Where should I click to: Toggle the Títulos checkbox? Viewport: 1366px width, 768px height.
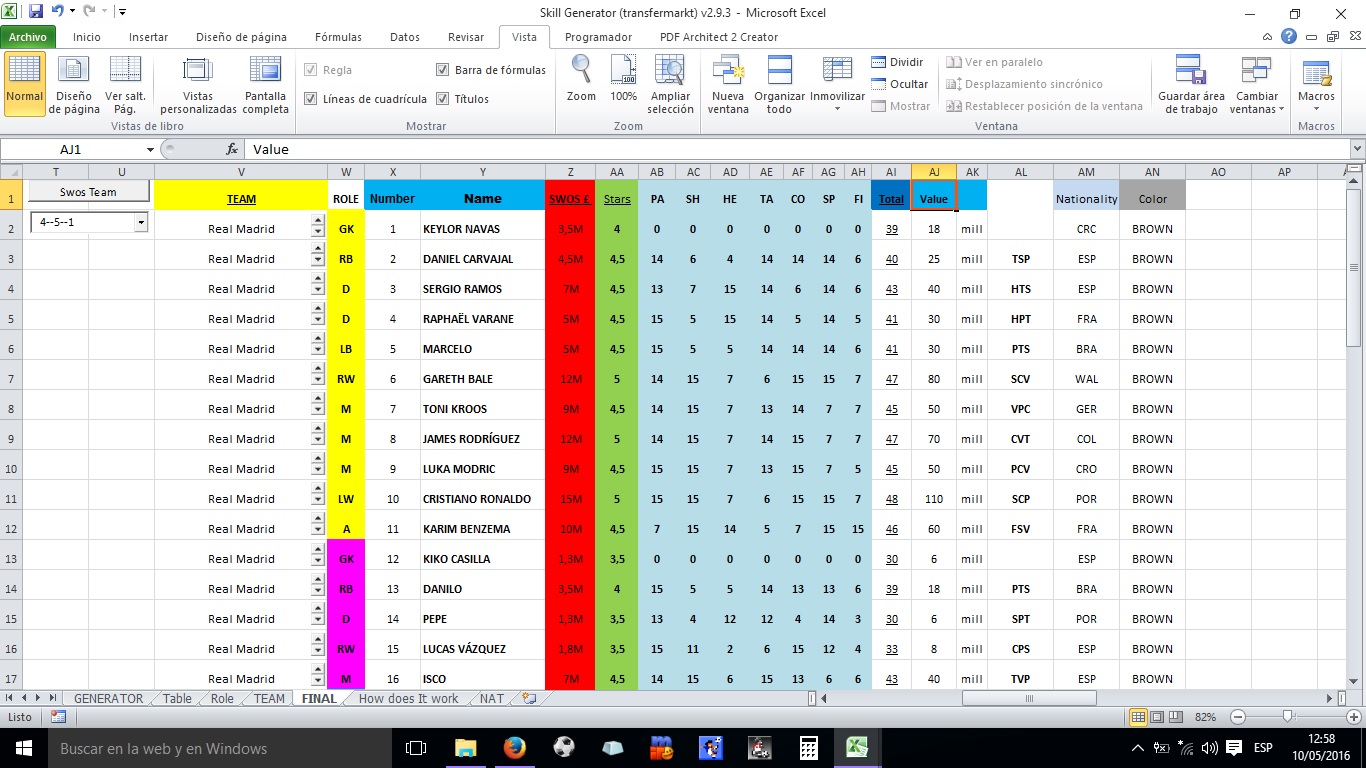click(x=443, y=99)
